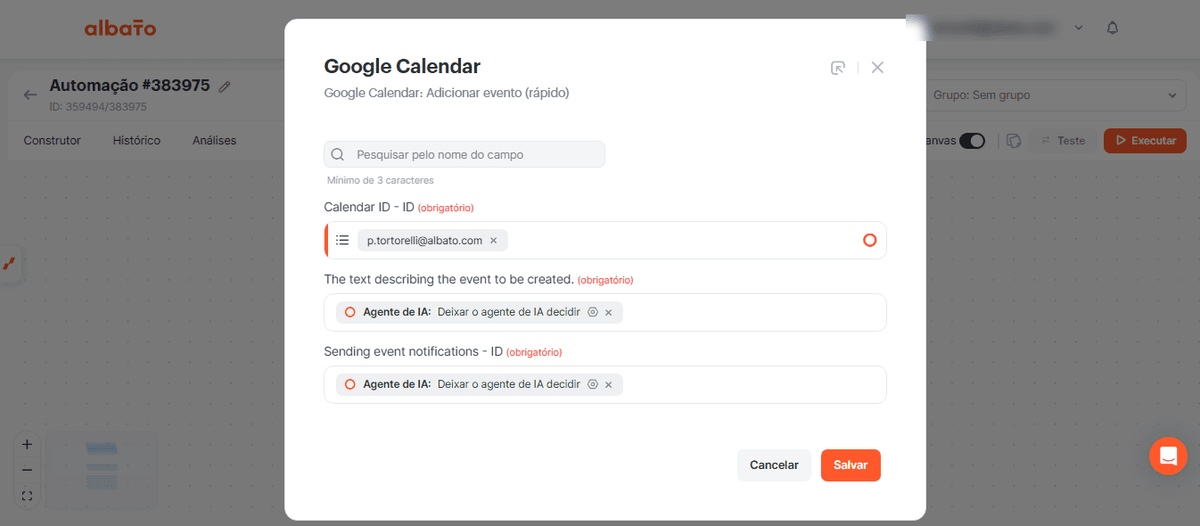Open the Construtor tab
The image size is (1200, 526).
pyautogui.click(x=52, y=141)
